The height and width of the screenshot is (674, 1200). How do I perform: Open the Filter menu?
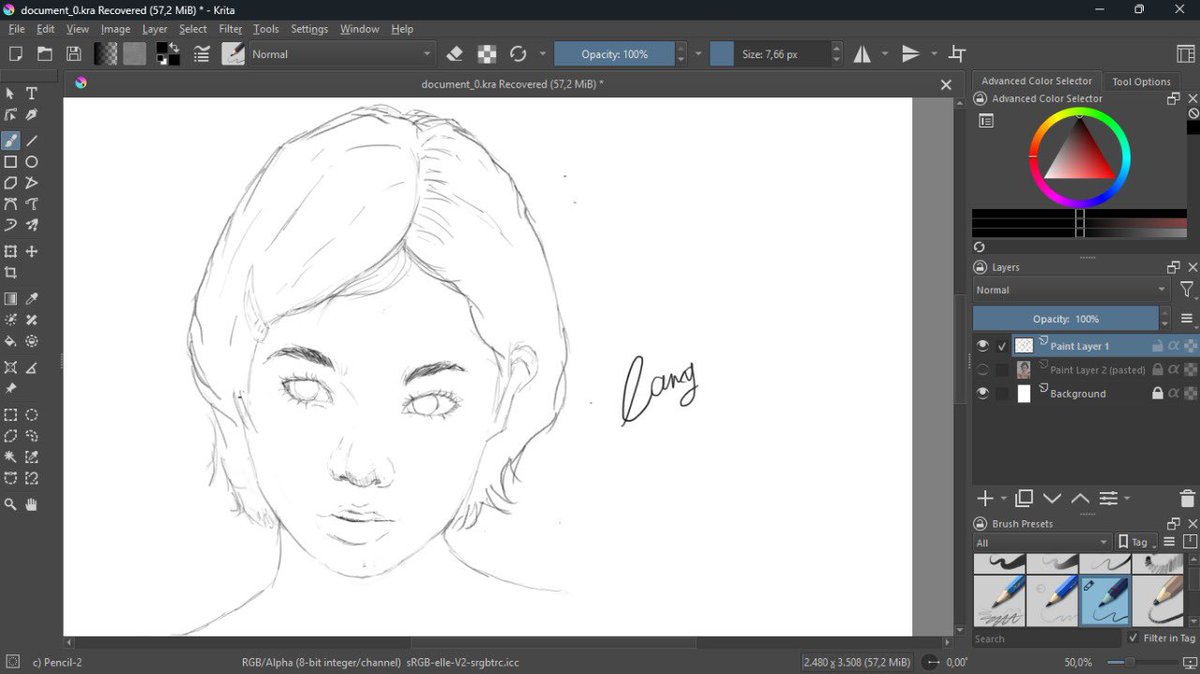click(230, 29)
